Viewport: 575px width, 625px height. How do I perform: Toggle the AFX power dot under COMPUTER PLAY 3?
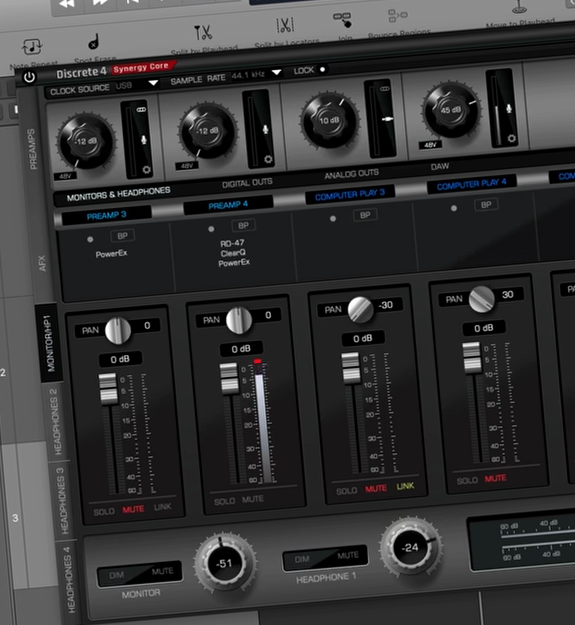[333, 218]
